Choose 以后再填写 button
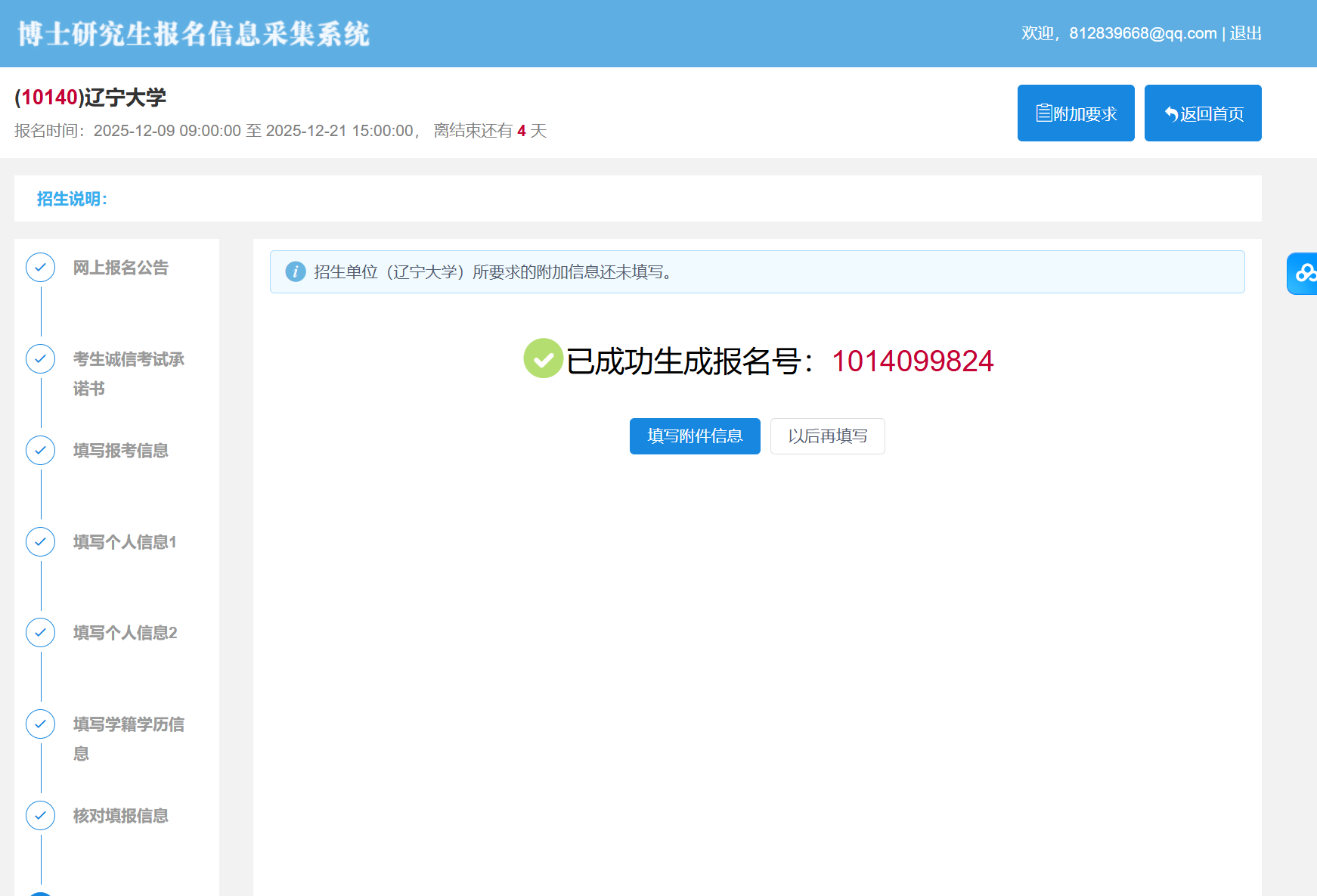The image size is (1317, 896). 828,436
